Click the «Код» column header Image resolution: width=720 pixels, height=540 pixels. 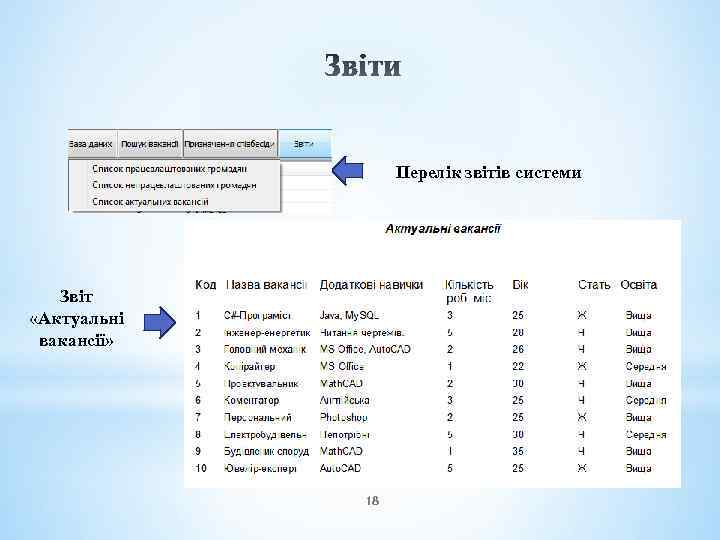coord(205,285)
